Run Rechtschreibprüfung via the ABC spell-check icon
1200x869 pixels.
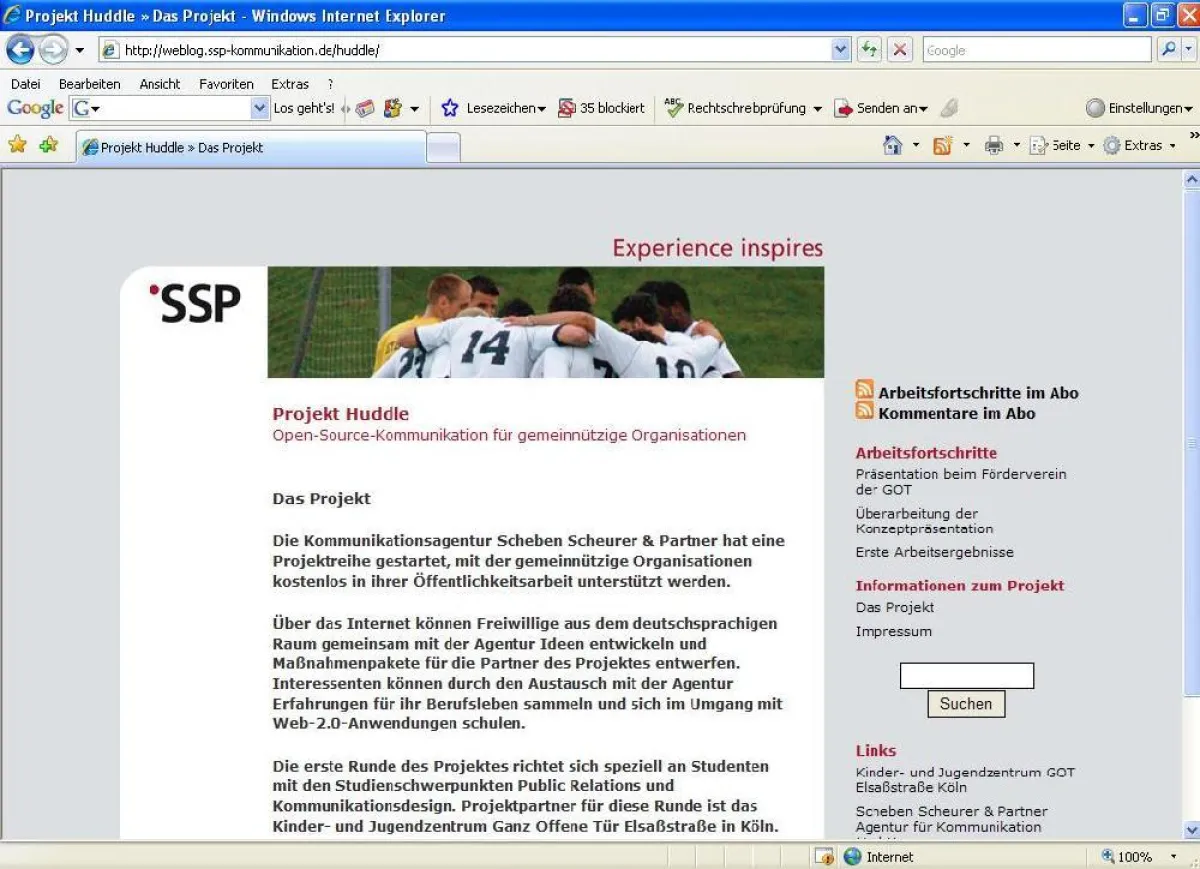(x=676, y=108)
